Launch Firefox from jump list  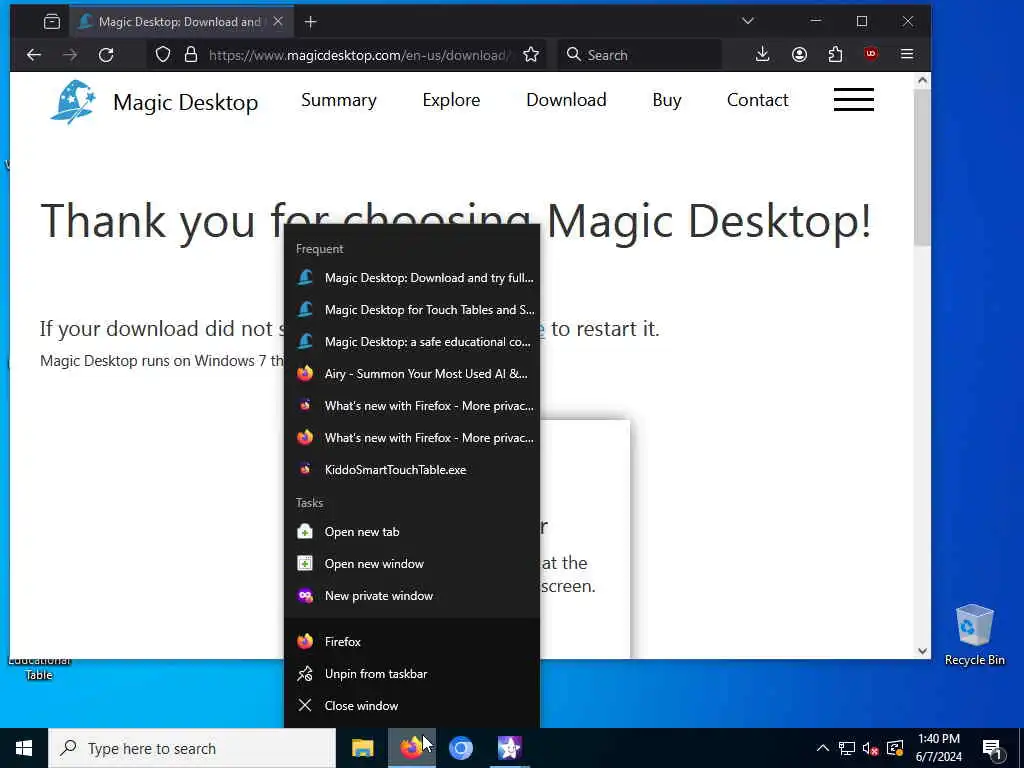[412, 641]
